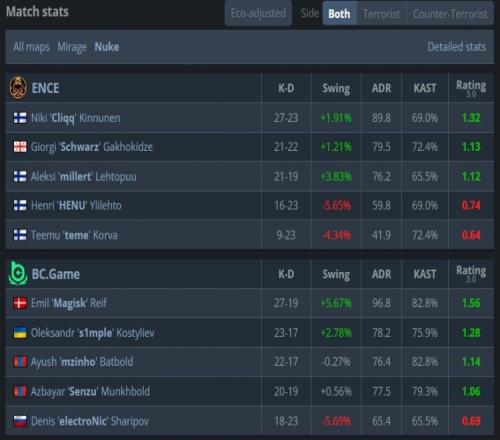The width and height of the screenshot is (500, 440).
Task: Click the BC.Game team logo
Action: coord(18,274)
